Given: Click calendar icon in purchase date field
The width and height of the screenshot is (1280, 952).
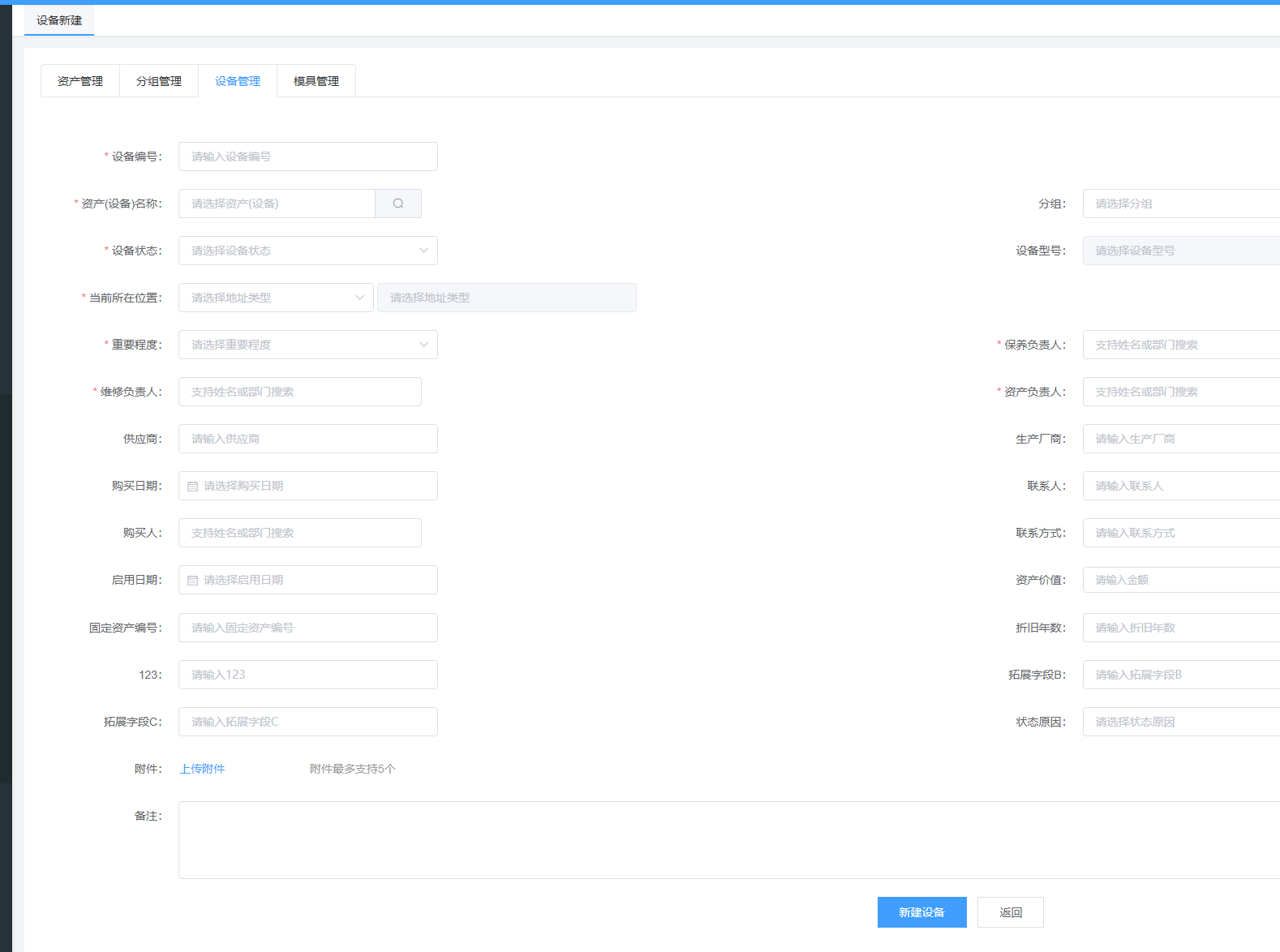Looking at the screenshot, I should (x=193, y=487).
